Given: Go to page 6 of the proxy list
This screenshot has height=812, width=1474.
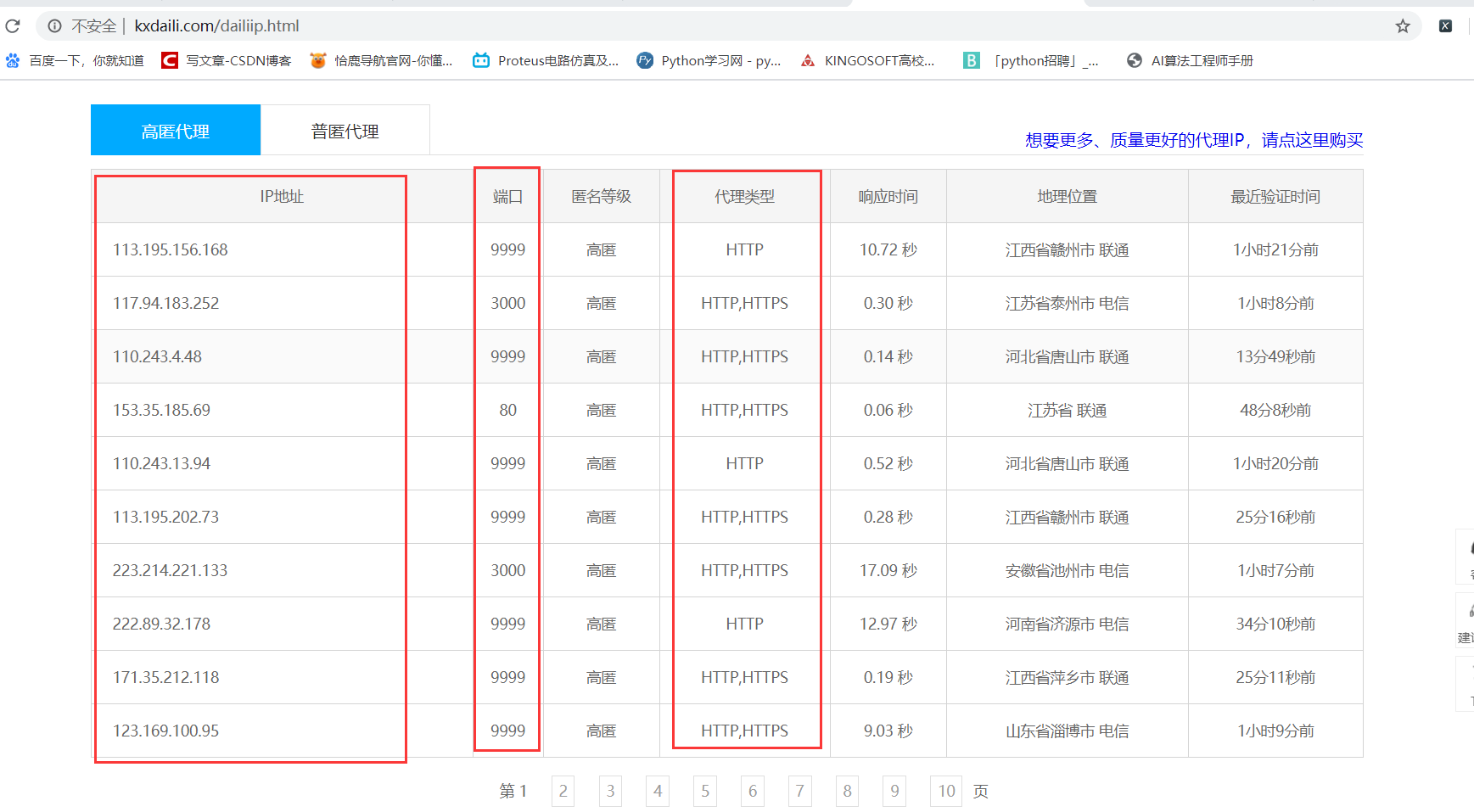Looking at the screenshot, I should [753, 791].
